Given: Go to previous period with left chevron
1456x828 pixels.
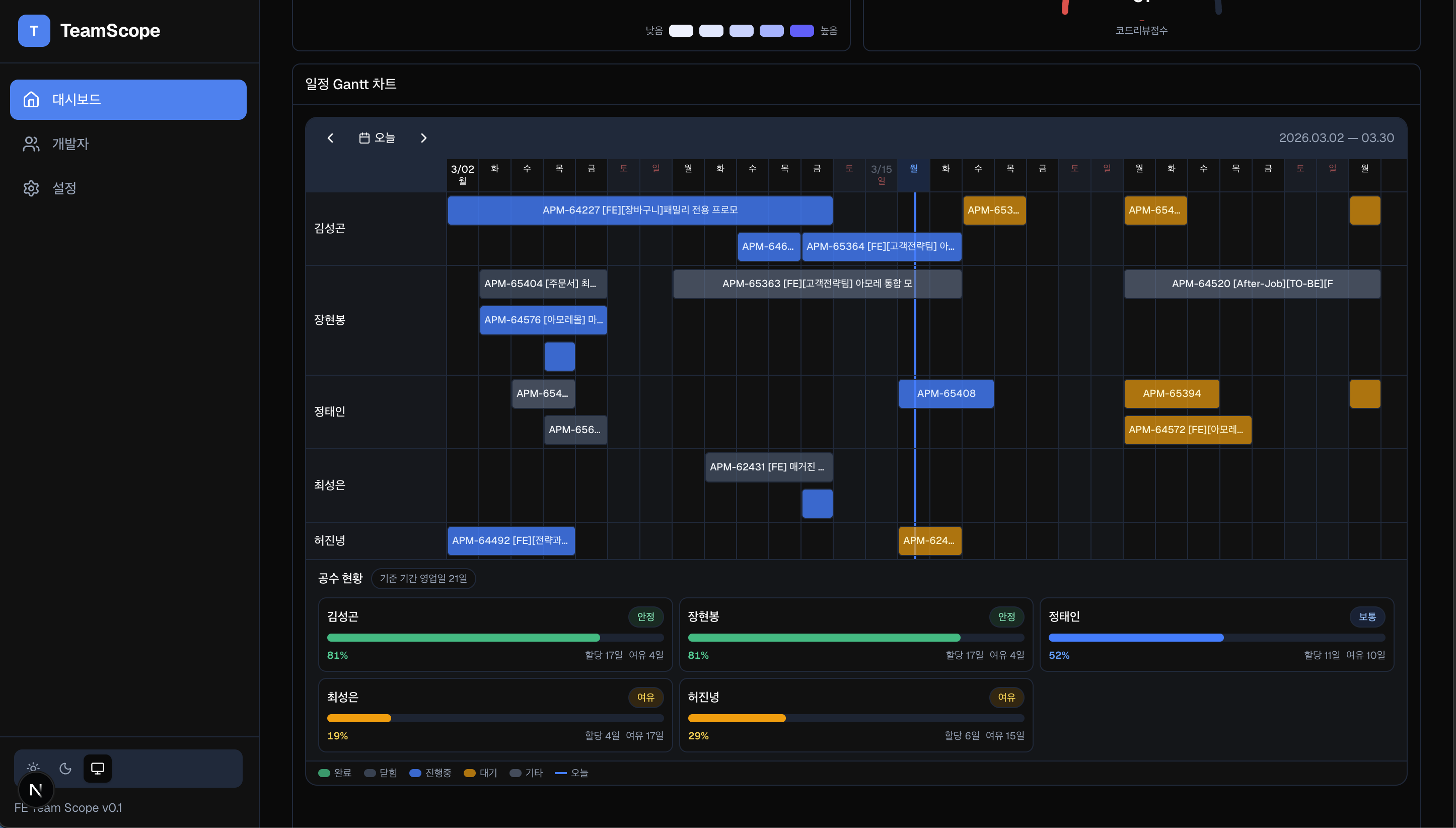Looking at the screenshot, I should [330, 137].
